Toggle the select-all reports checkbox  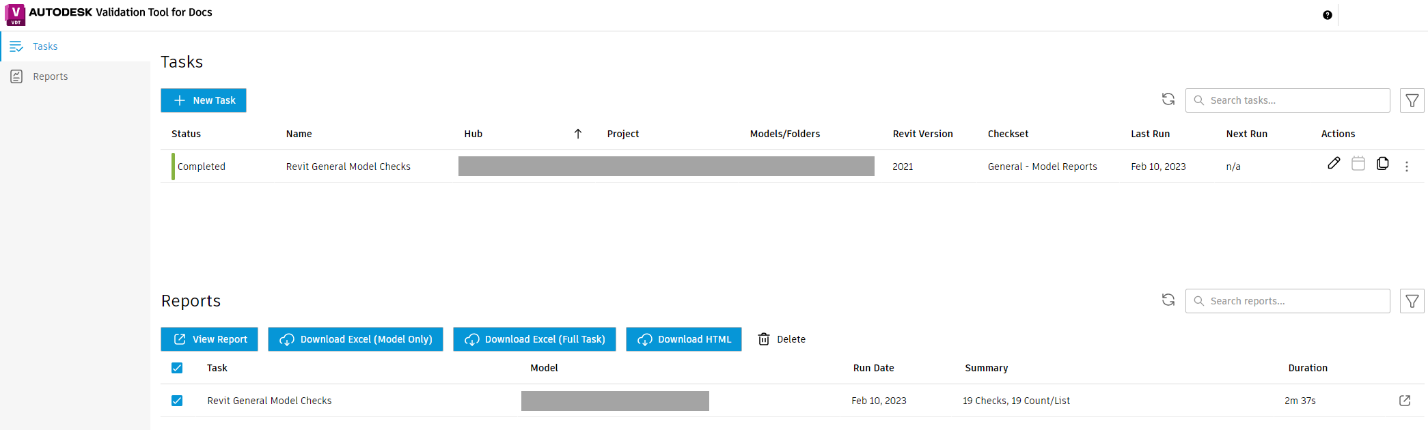coord(177,368)
